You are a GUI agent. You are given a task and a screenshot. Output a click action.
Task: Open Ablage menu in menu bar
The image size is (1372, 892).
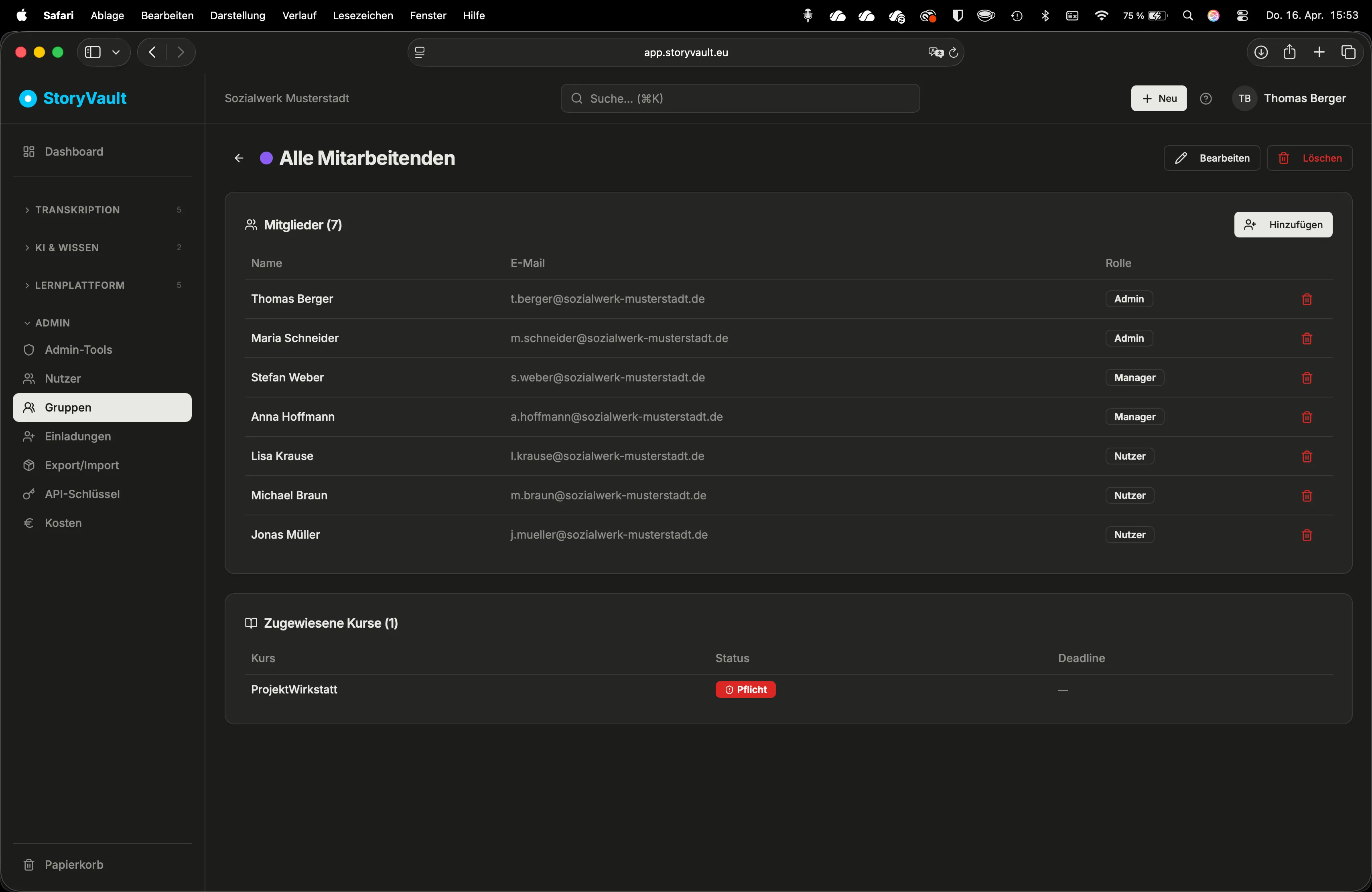107,16
